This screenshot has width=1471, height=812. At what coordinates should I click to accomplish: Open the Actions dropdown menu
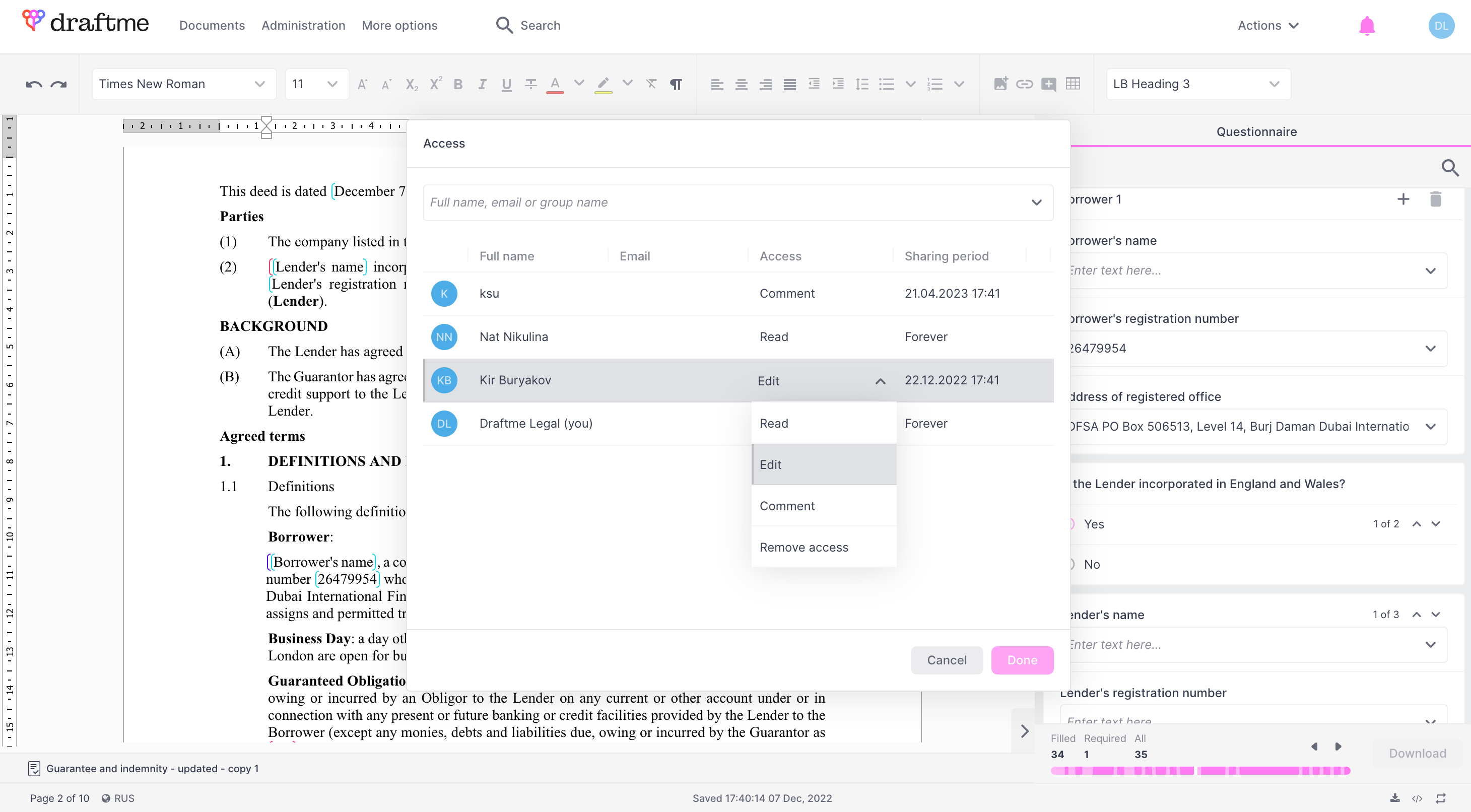(x=1267, y=26)
